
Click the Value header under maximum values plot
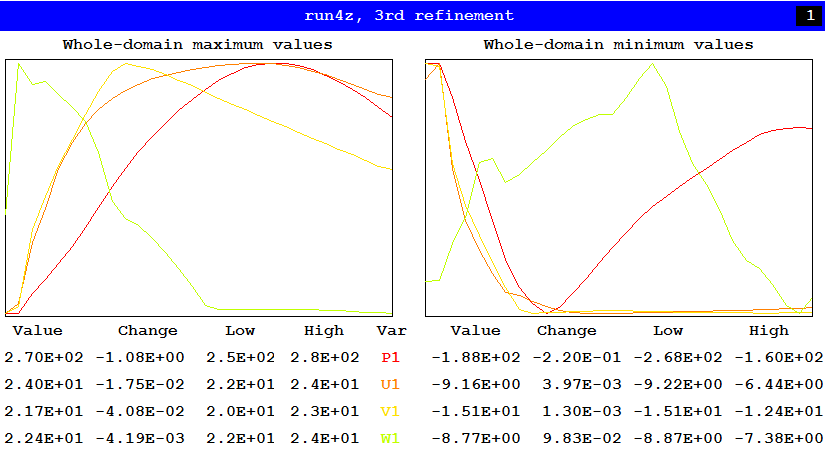point(37,330)
